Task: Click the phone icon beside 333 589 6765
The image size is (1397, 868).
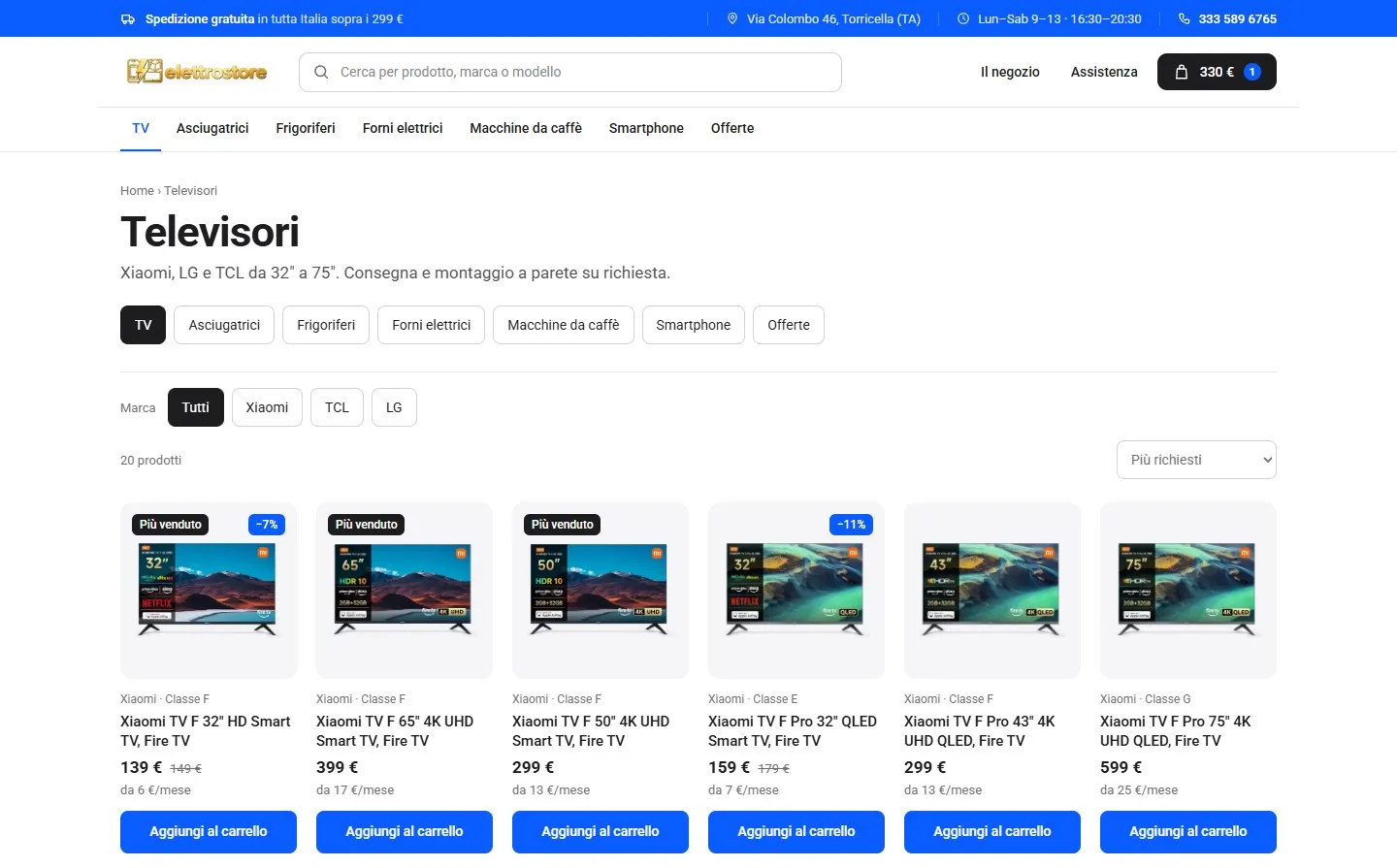Action: tap(1184, 18)
